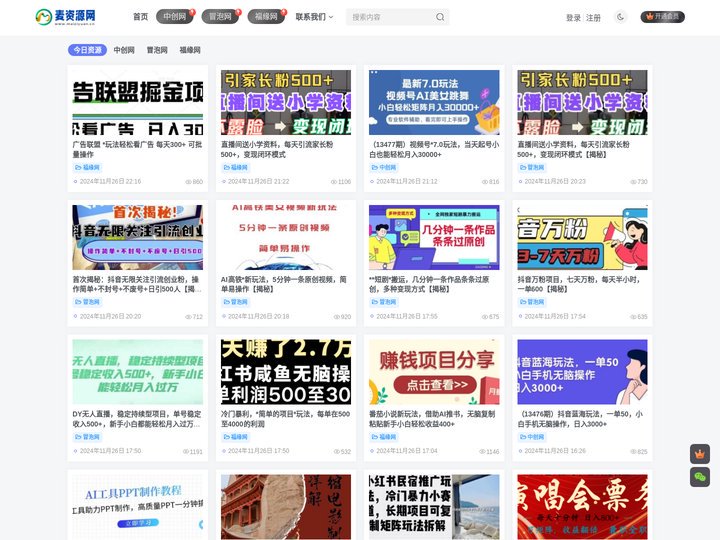Screen dimensions: 720x540
Task: Click 中创网 tag under 13476期 card
Action: click(x=532, y=437)
